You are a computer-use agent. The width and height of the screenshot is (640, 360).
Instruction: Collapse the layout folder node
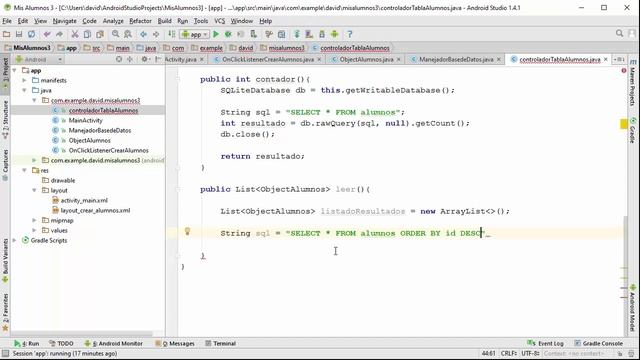(34, 191)
